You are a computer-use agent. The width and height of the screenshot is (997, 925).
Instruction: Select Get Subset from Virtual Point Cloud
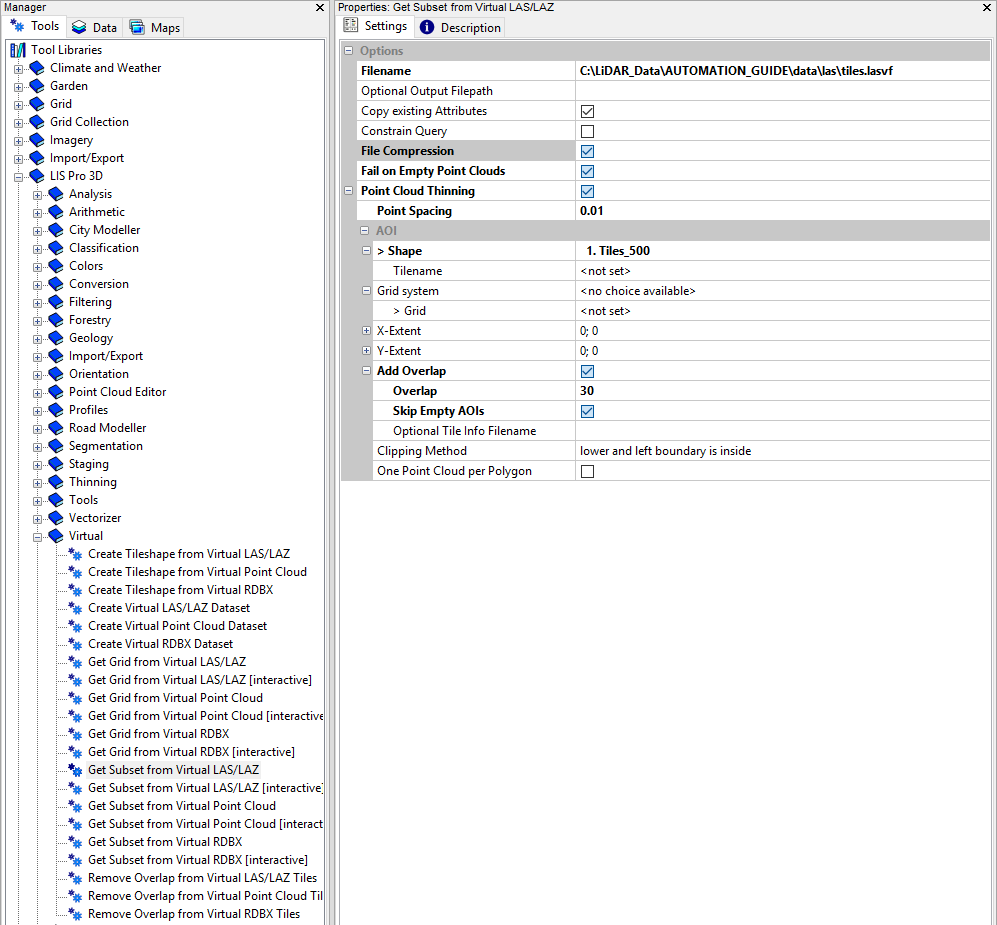tap(182, 806)
